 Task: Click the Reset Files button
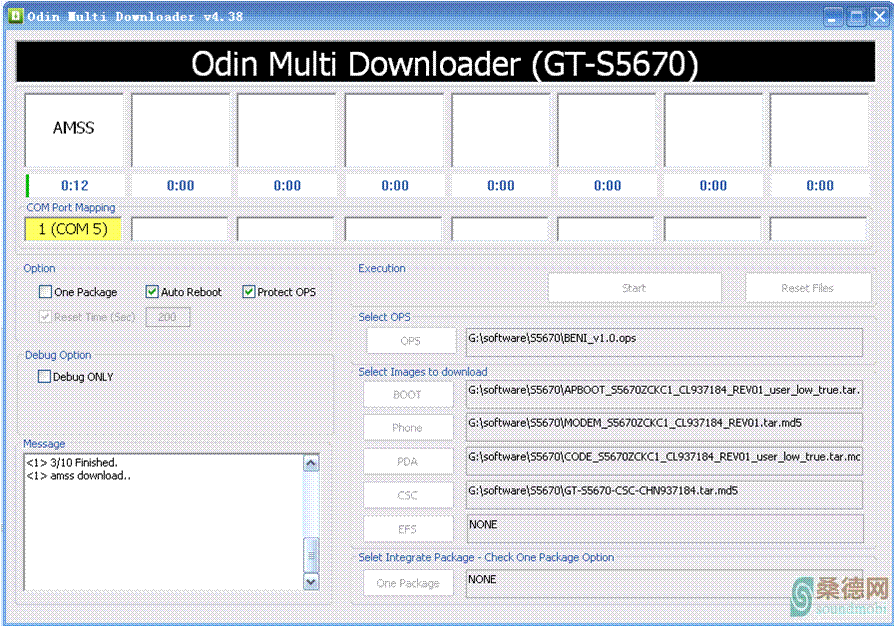point(808,288)
